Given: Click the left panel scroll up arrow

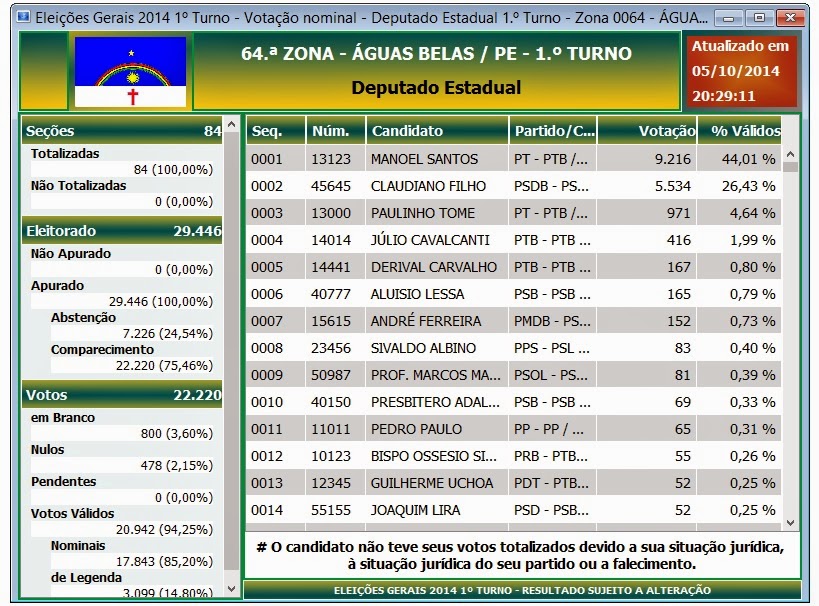Looking at the screenshot, I should pos(232,124).
